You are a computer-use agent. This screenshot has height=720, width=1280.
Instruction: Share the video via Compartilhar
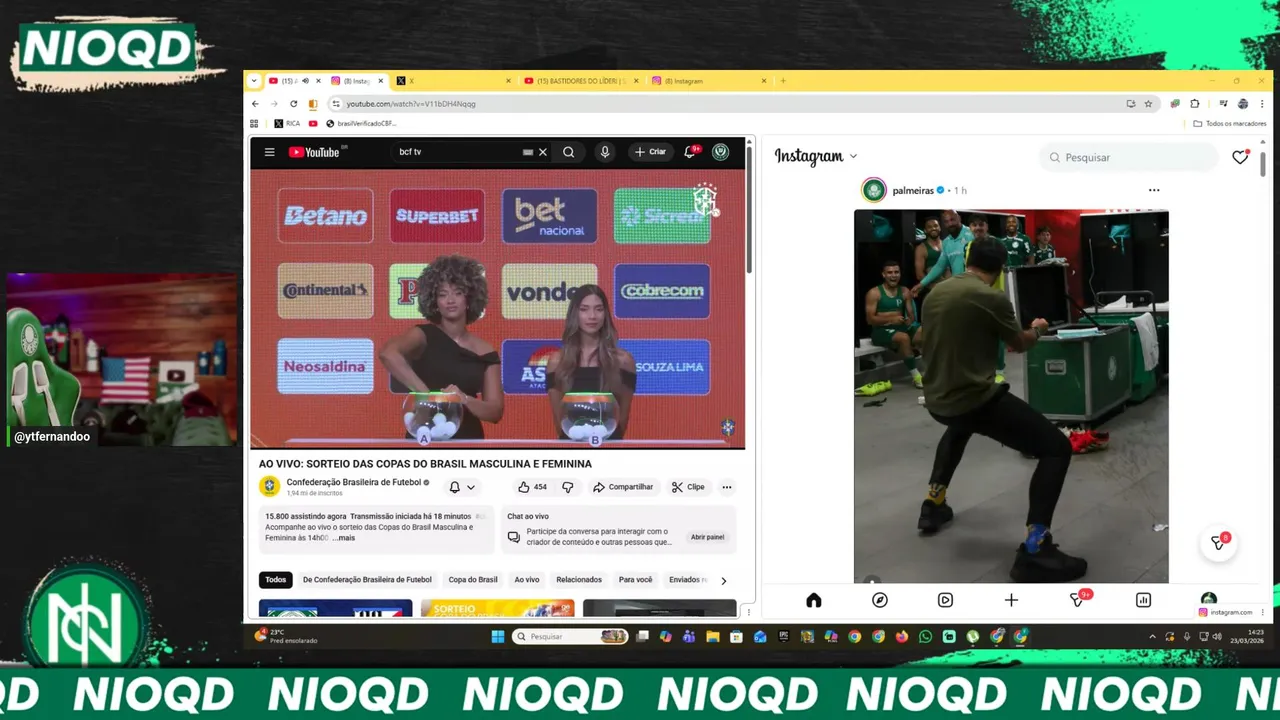[x=623, y=487]
